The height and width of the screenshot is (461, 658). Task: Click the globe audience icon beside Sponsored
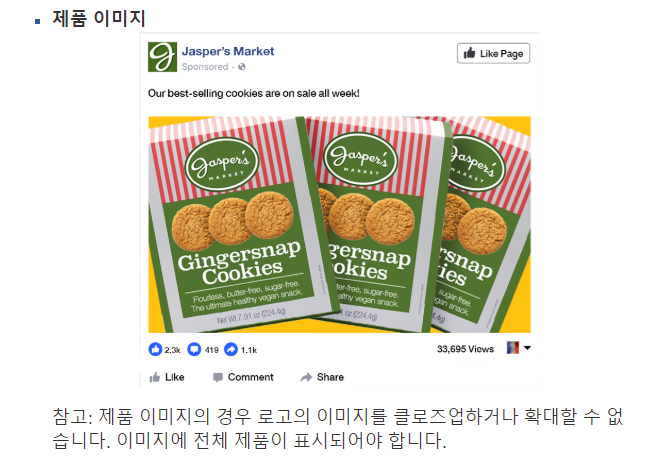[242, 67]
